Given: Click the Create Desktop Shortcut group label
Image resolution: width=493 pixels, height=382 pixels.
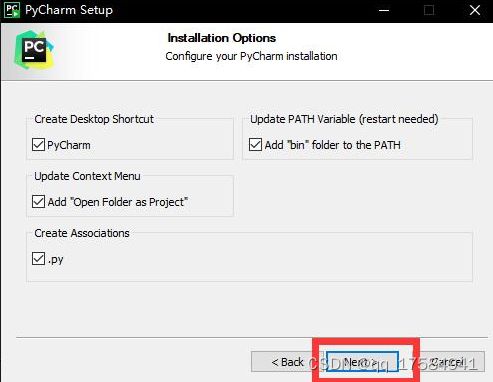Looking at the screenshot, I should [x=94, y=119].
